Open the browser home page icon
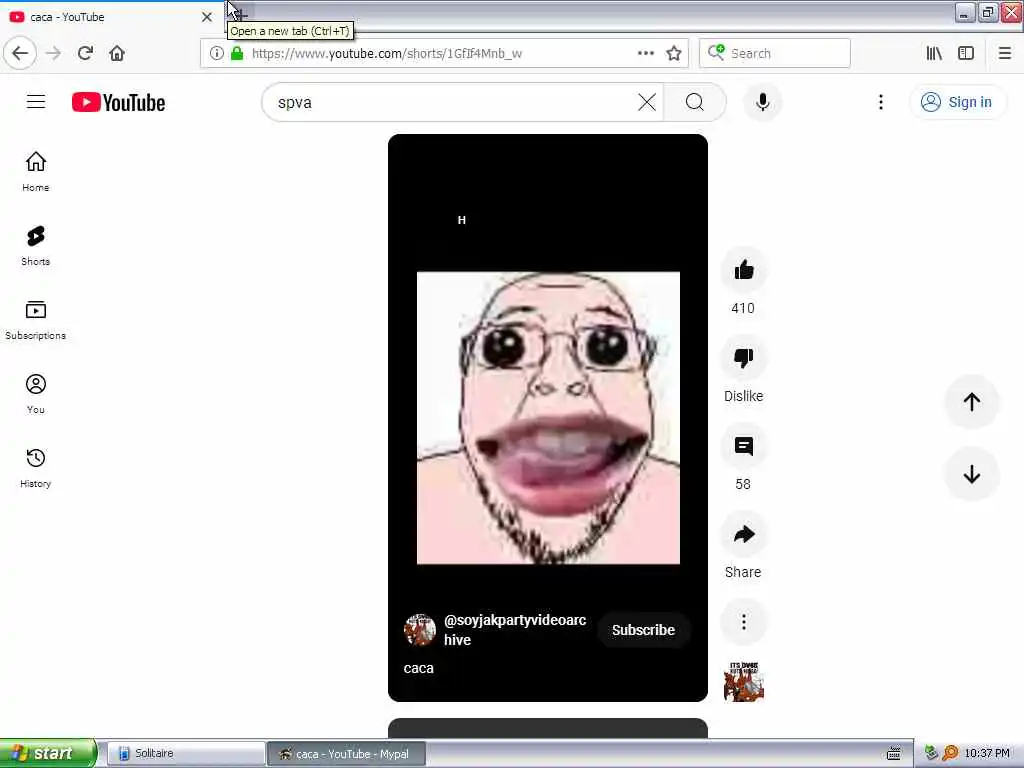 [117, 53]
